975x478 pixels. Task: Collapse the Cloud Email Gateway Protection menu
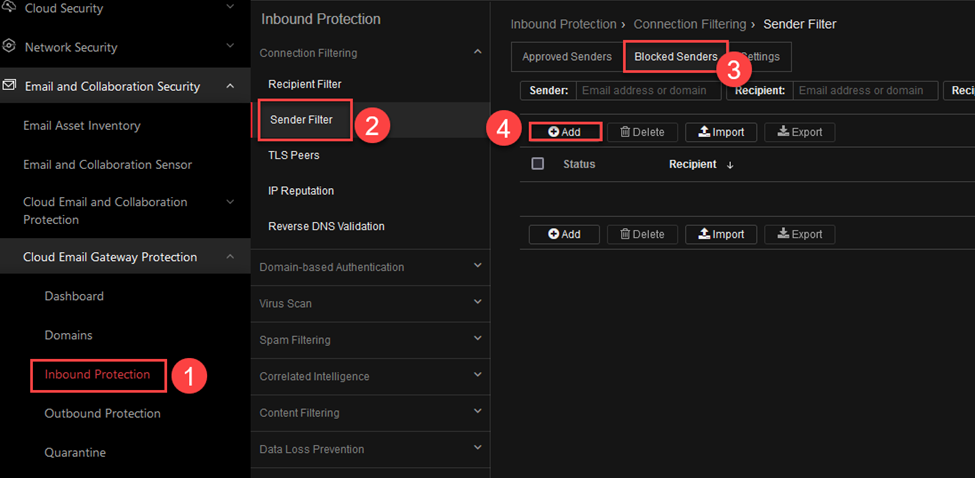pos(230,256)
